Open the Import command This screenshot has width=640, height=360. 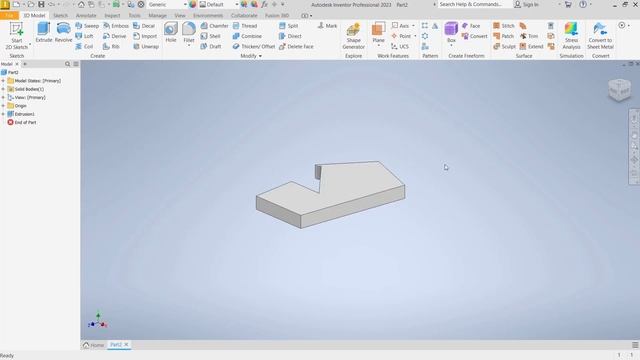145,36
